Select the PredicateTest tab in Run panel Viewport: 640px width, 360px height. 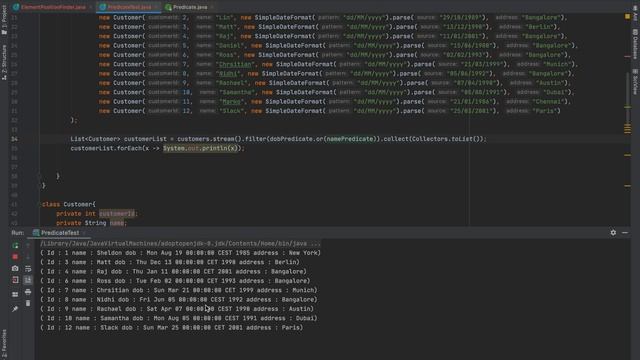[60, 233]
